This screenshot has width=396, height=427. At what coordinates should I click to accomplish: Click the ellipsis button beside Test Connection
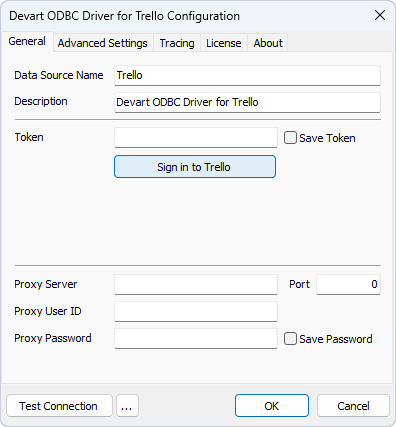(x=127, y=406)
